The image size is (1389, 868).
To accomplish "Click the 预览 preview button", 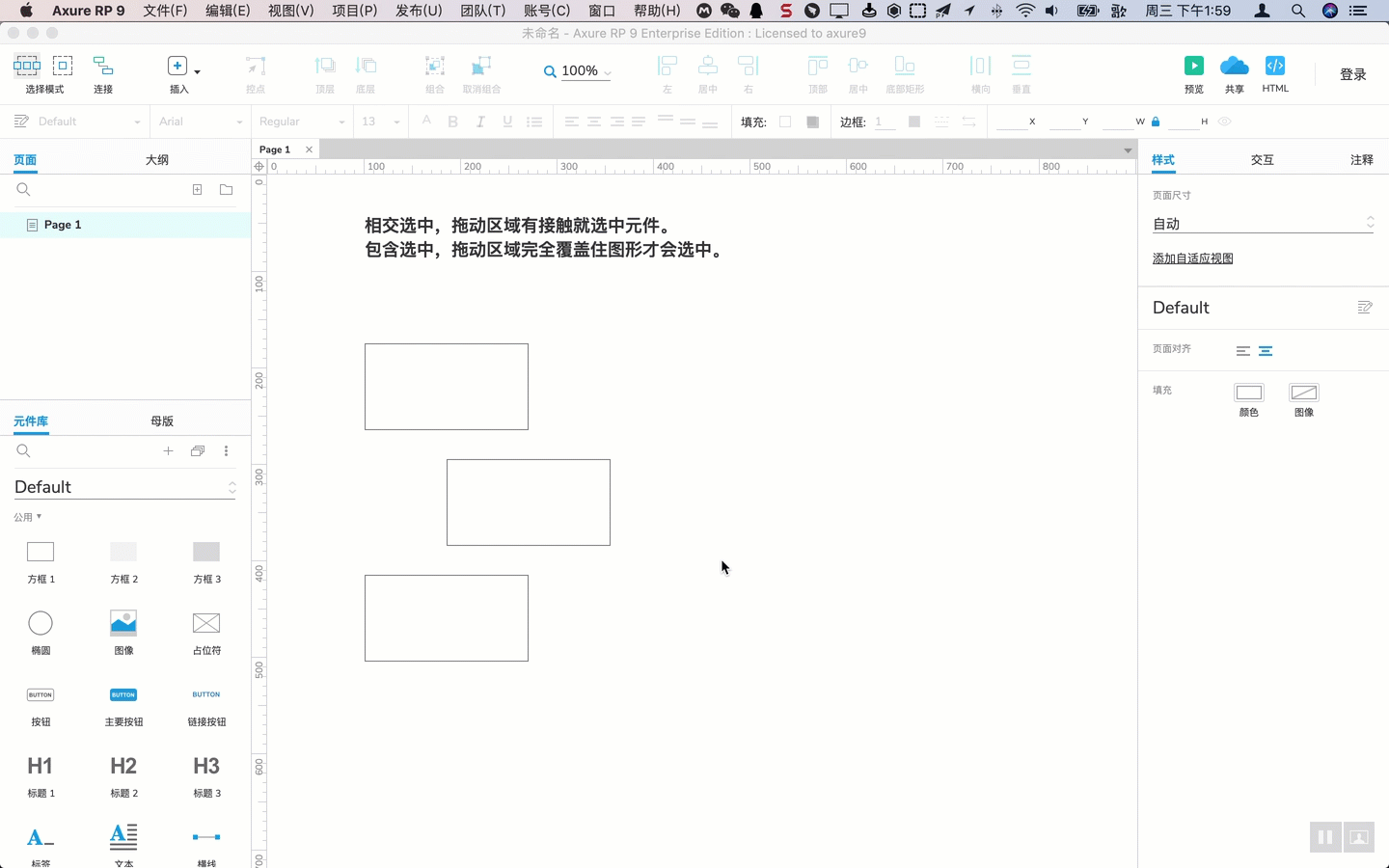I will coord(1194,66).
